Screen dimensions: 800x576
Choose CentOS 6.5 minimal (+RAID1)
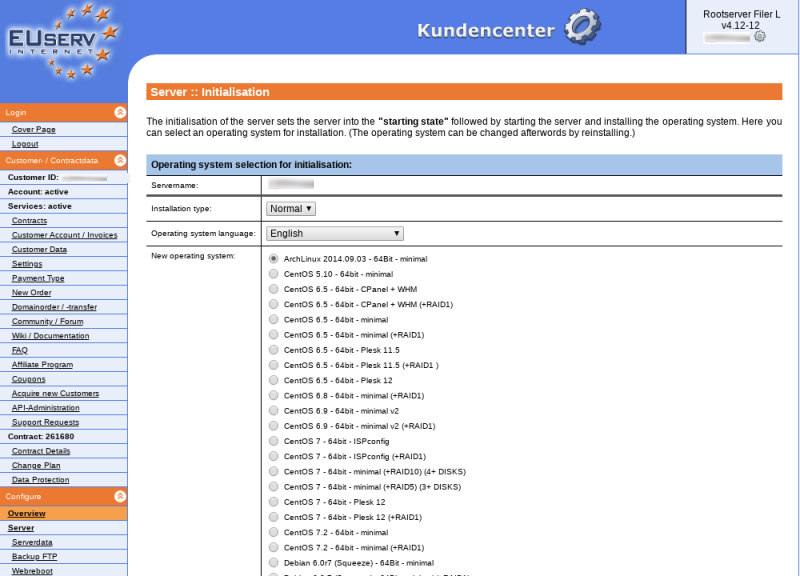[x=273, y=335]
